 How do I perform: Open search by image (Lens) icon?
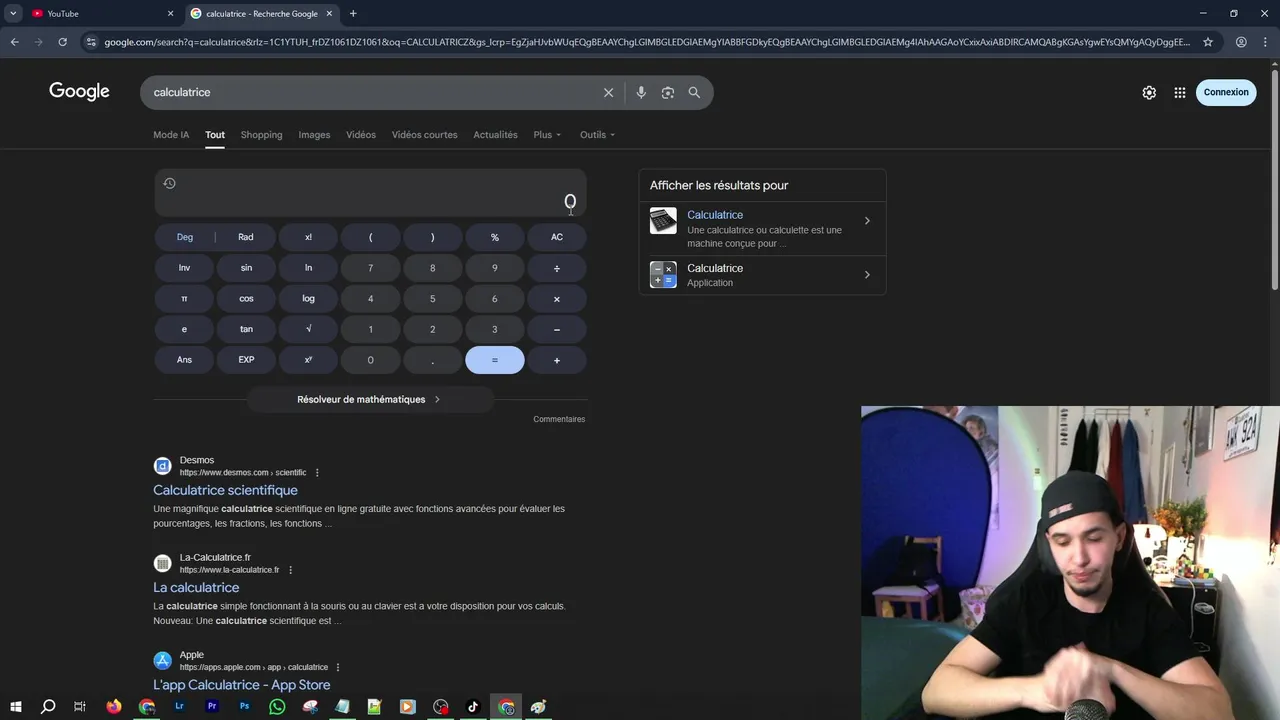[x=668, y=92]
